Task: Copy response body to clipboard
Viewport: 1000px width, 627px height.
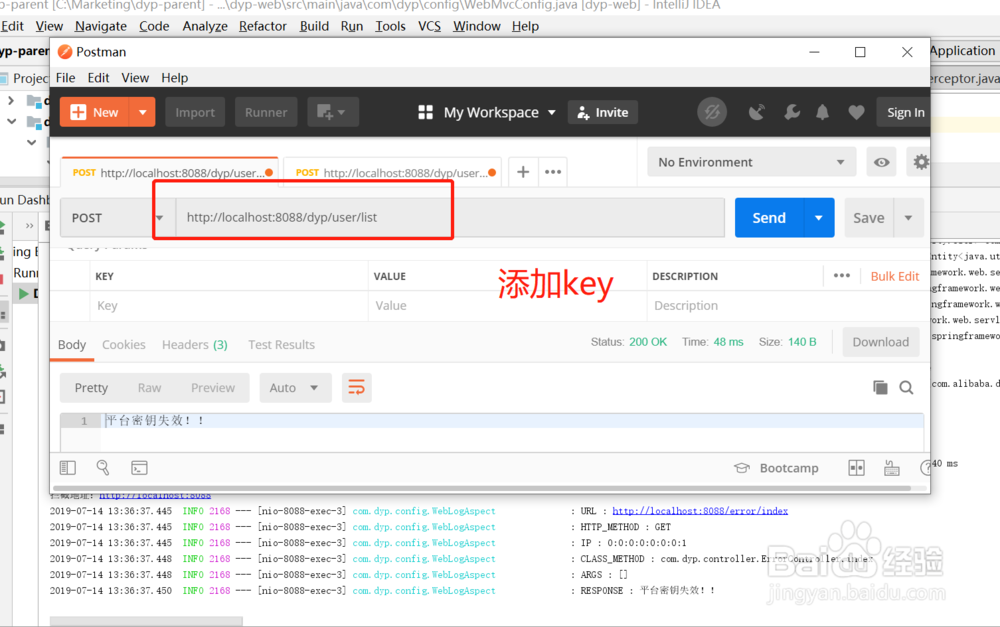Action: [880, 387]
